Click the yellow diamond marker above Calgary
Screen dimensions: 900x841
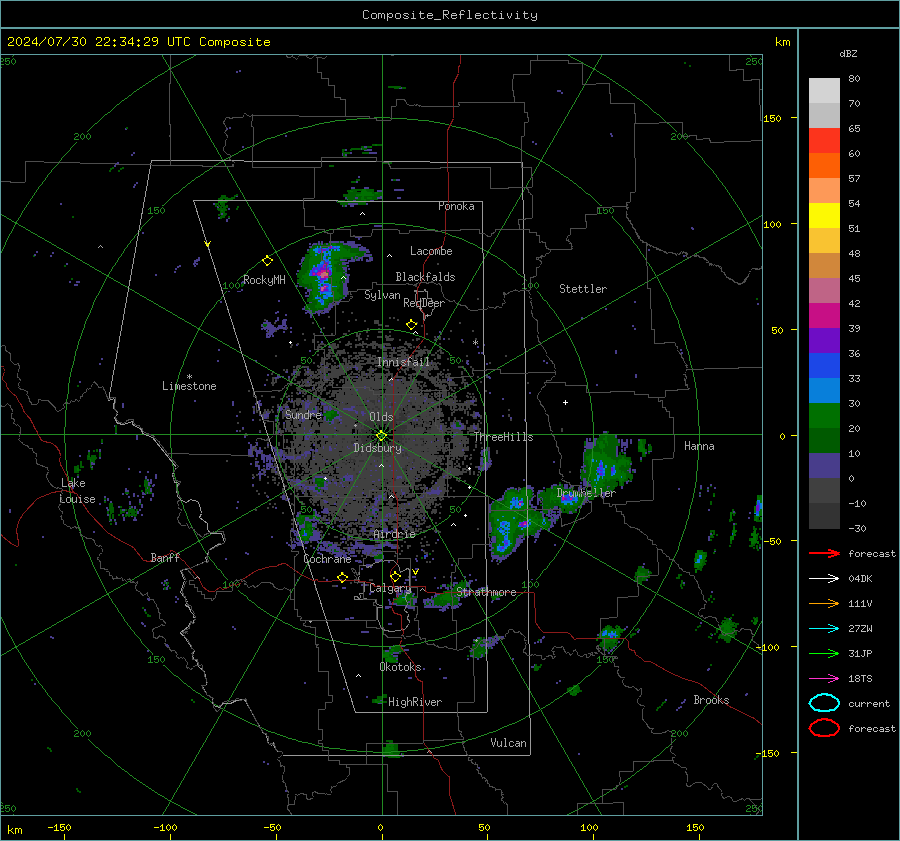tap(395, 576)
